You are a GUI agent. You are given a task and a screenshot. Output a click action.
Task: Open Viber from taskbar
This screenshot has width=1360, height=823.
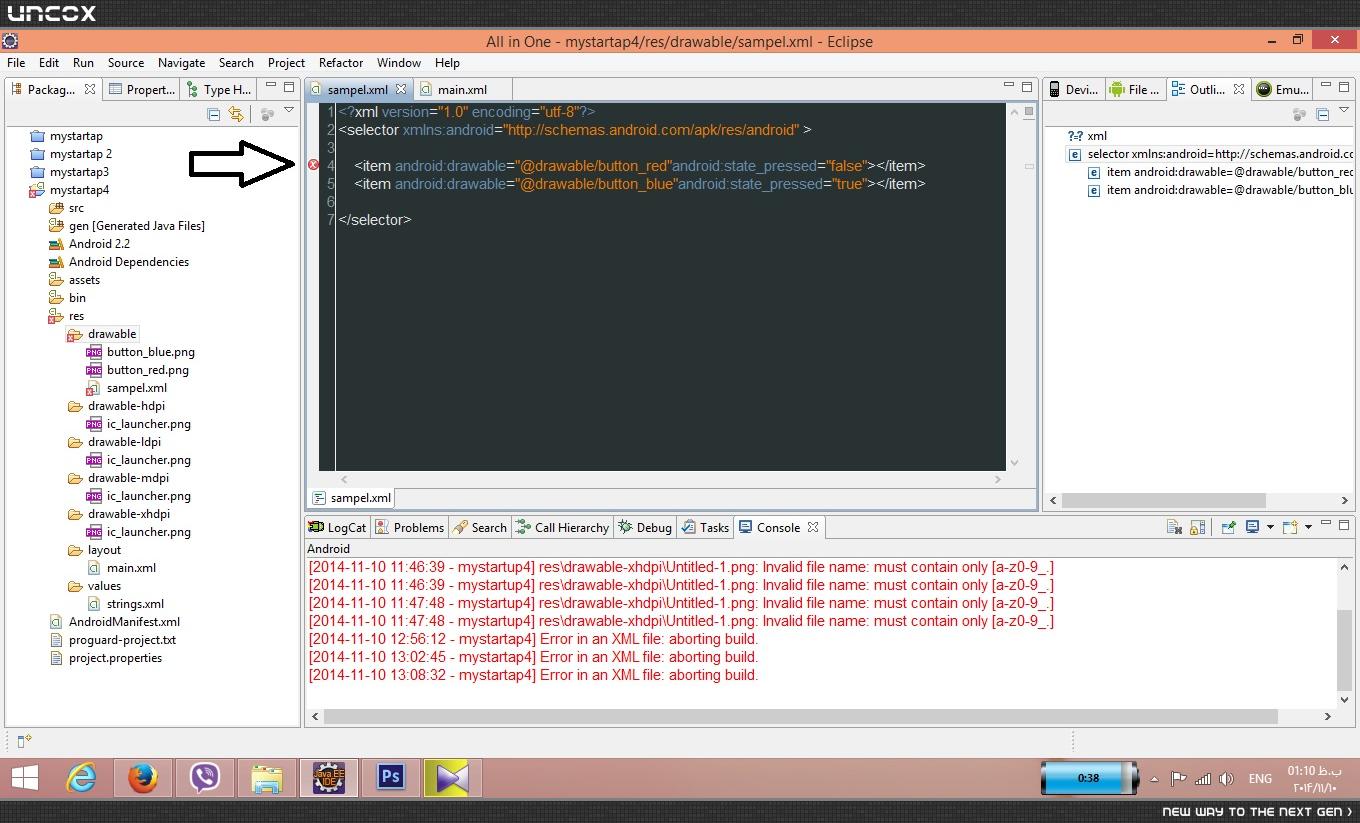click(205, 778)
